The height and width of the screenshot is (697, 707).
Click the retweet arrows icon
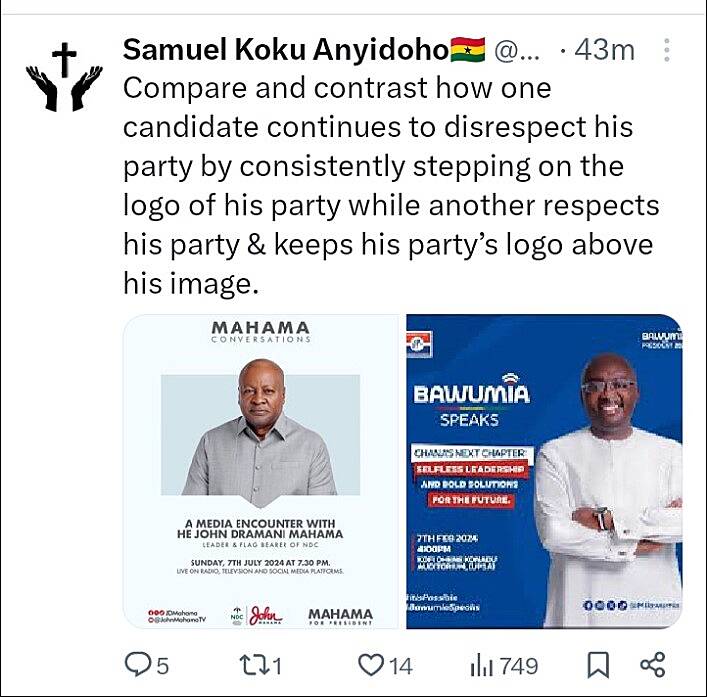click(x=257, y=665)
